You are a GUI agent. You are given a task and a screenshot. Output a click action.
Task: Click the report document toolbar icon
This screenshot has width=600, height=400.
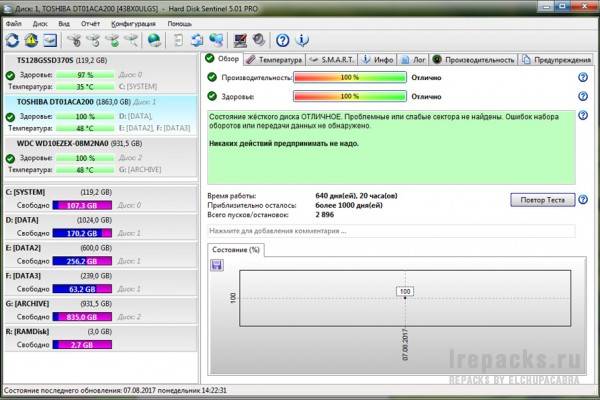click(178, 40)
